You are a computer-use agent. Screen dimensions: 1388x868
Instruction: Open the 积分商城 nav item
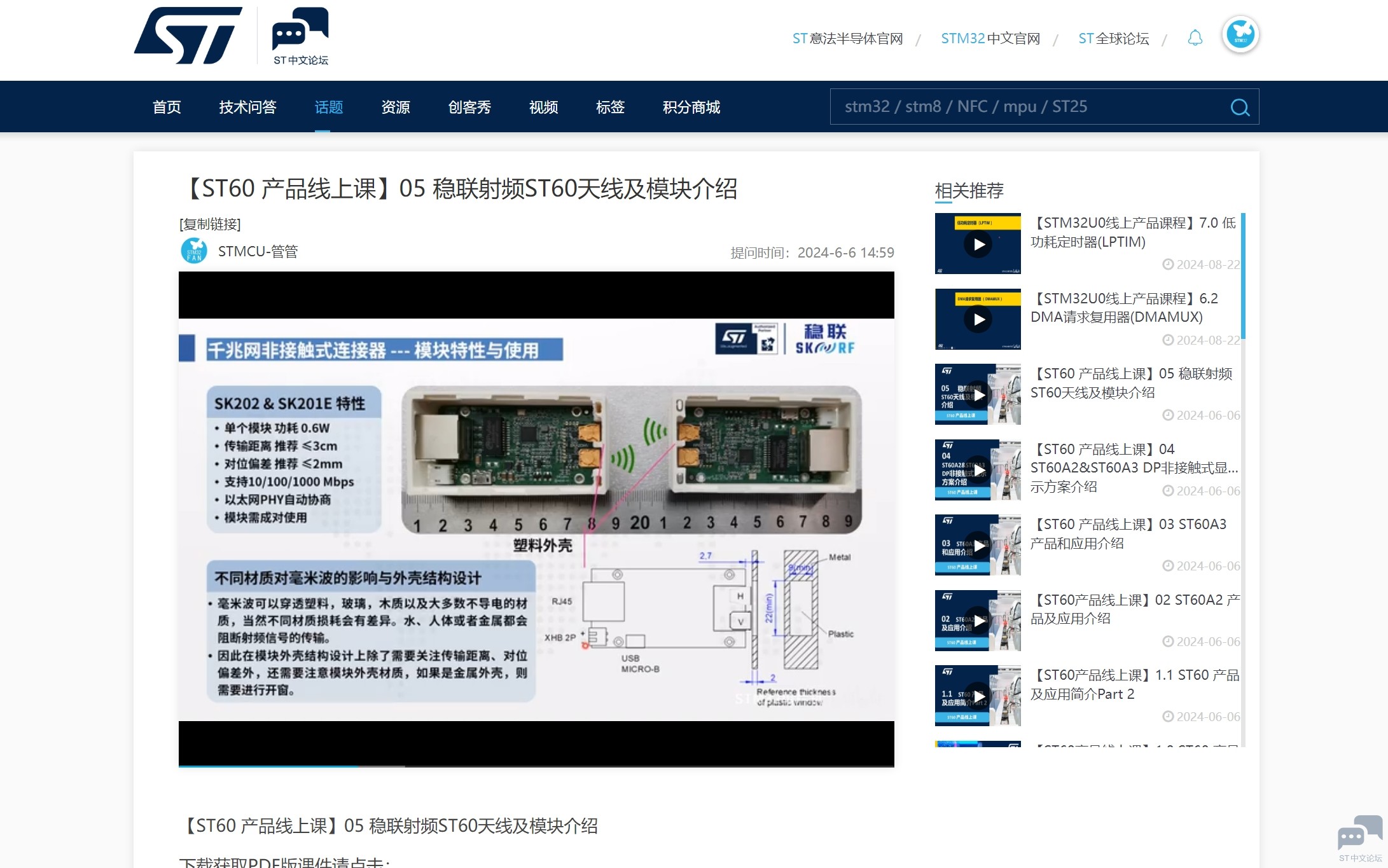click(x=691, y=107)
